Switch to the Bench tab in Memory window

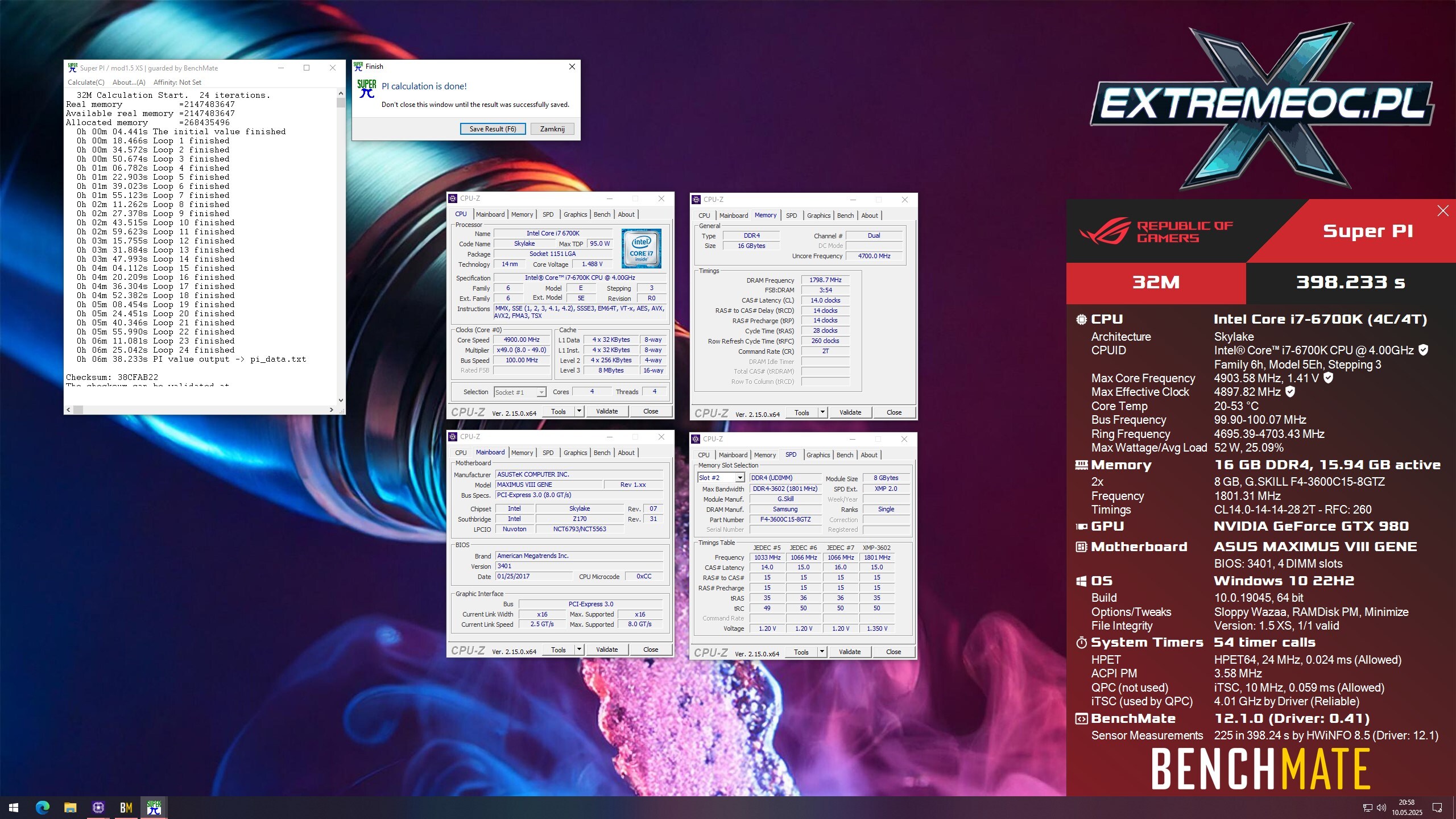pos(845,216)
